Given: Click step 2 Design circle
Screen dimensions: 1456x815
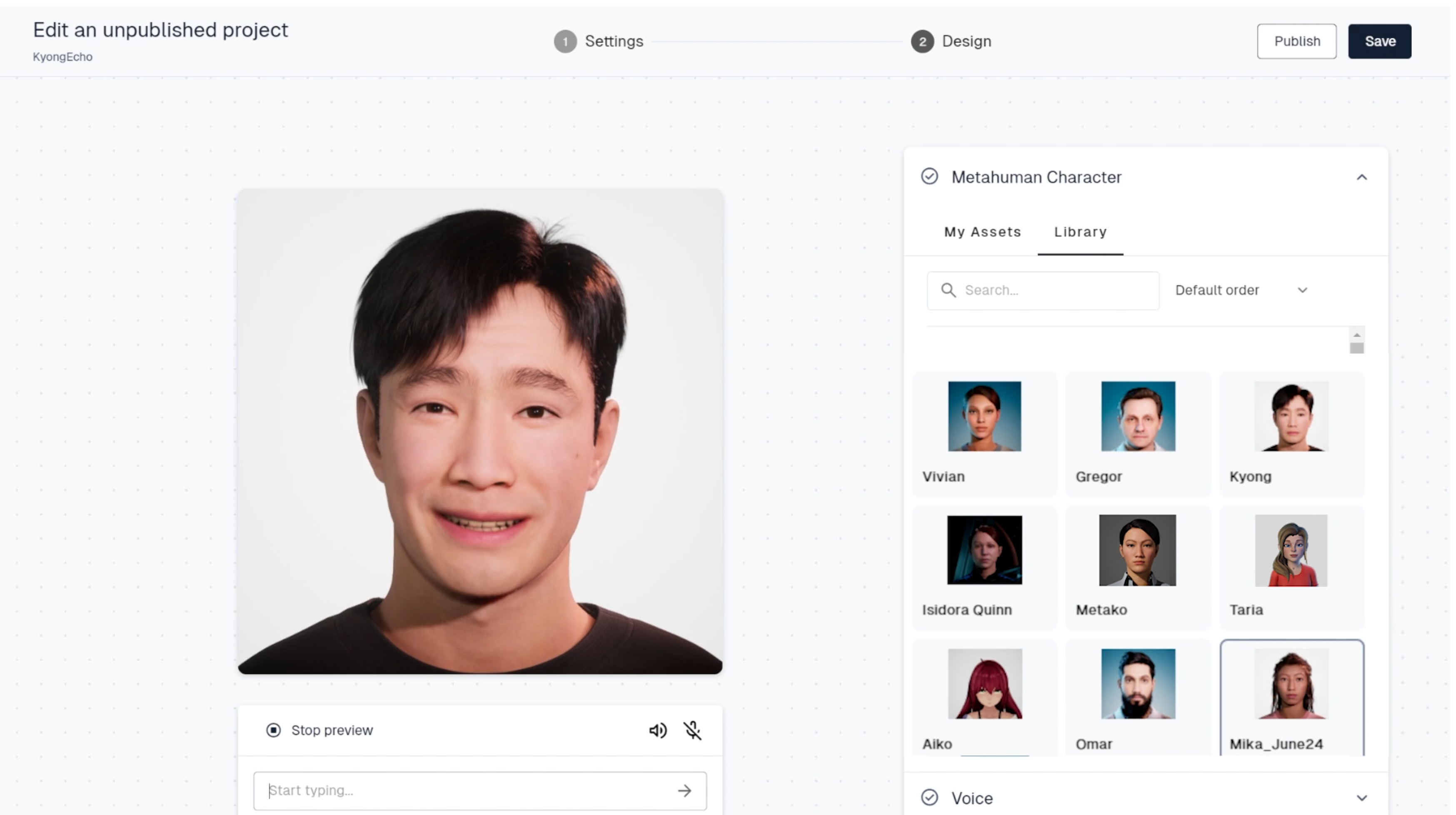Looking at the screenshot, I should point(922,41).
